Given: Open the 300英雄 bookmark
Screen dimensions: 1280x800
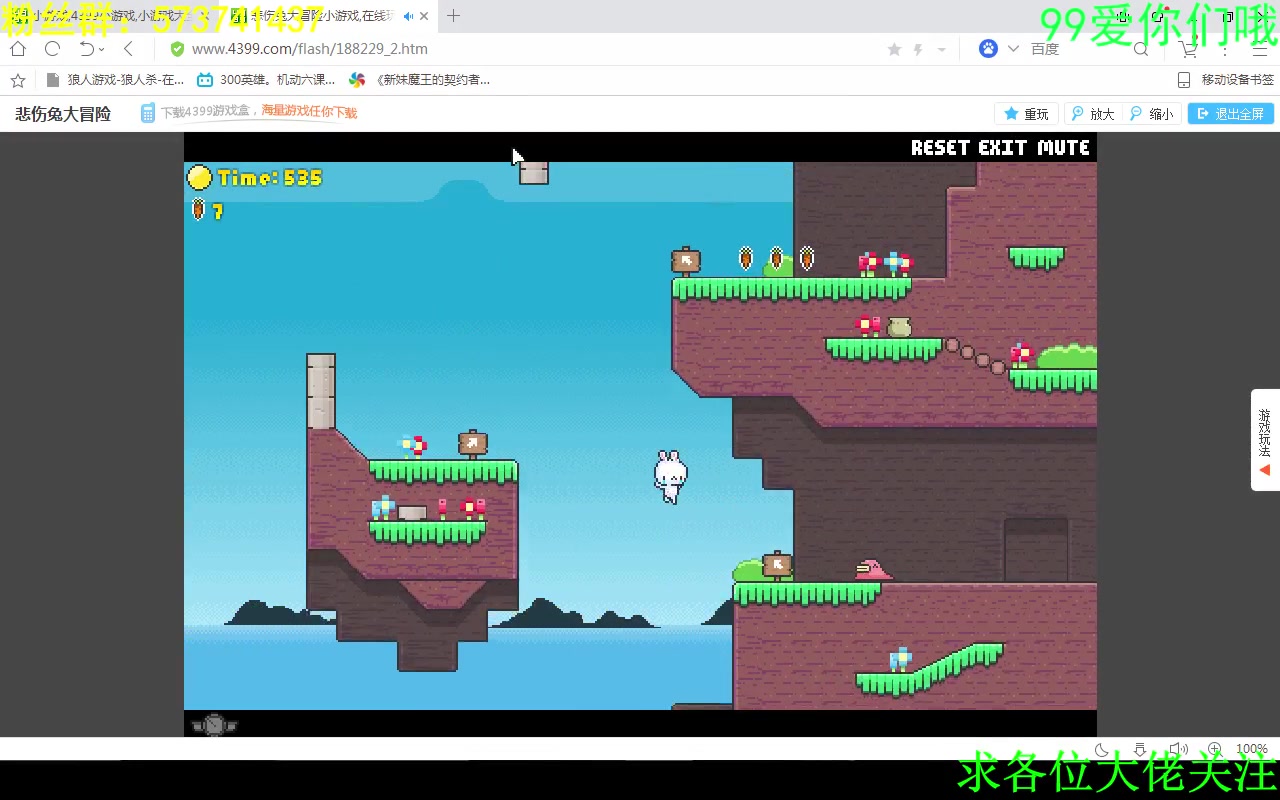Looking at the screenshot, I should click(x=266, y=80).
